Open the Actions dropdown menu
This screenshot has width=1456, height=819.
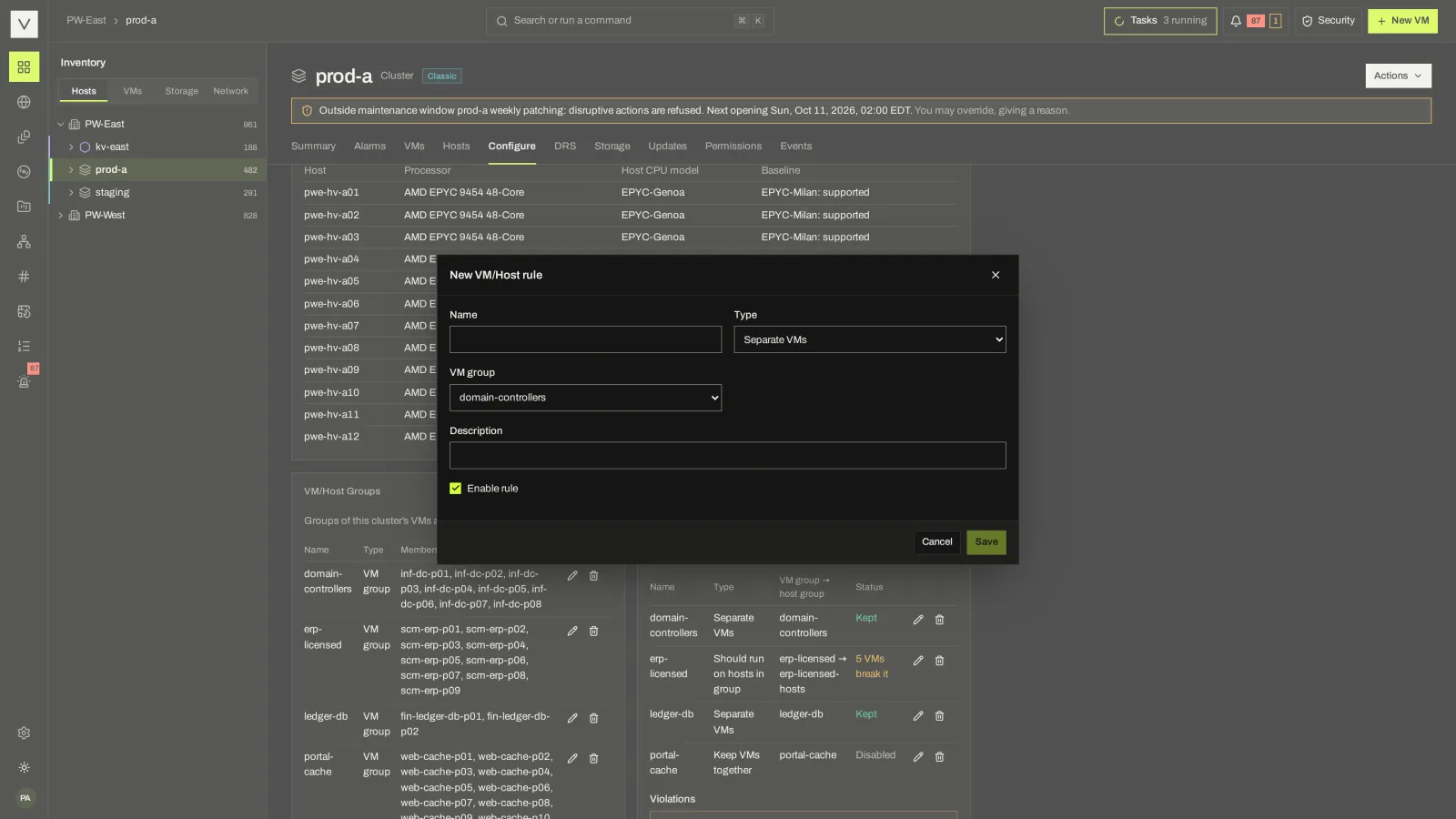pyautogui.click(x=1398, y=76)
